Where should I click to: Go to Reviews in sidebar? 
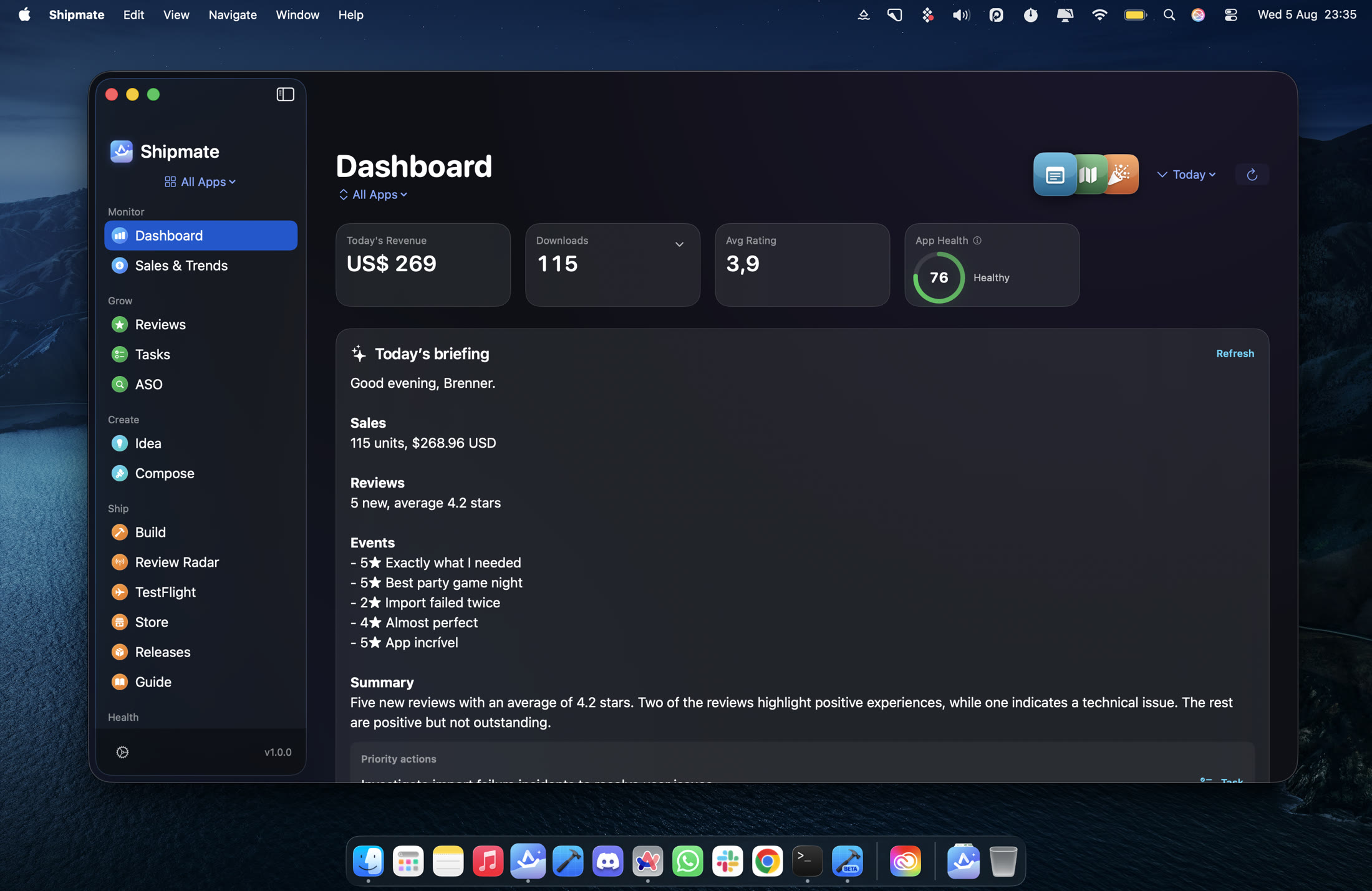[x=201, y=324]
